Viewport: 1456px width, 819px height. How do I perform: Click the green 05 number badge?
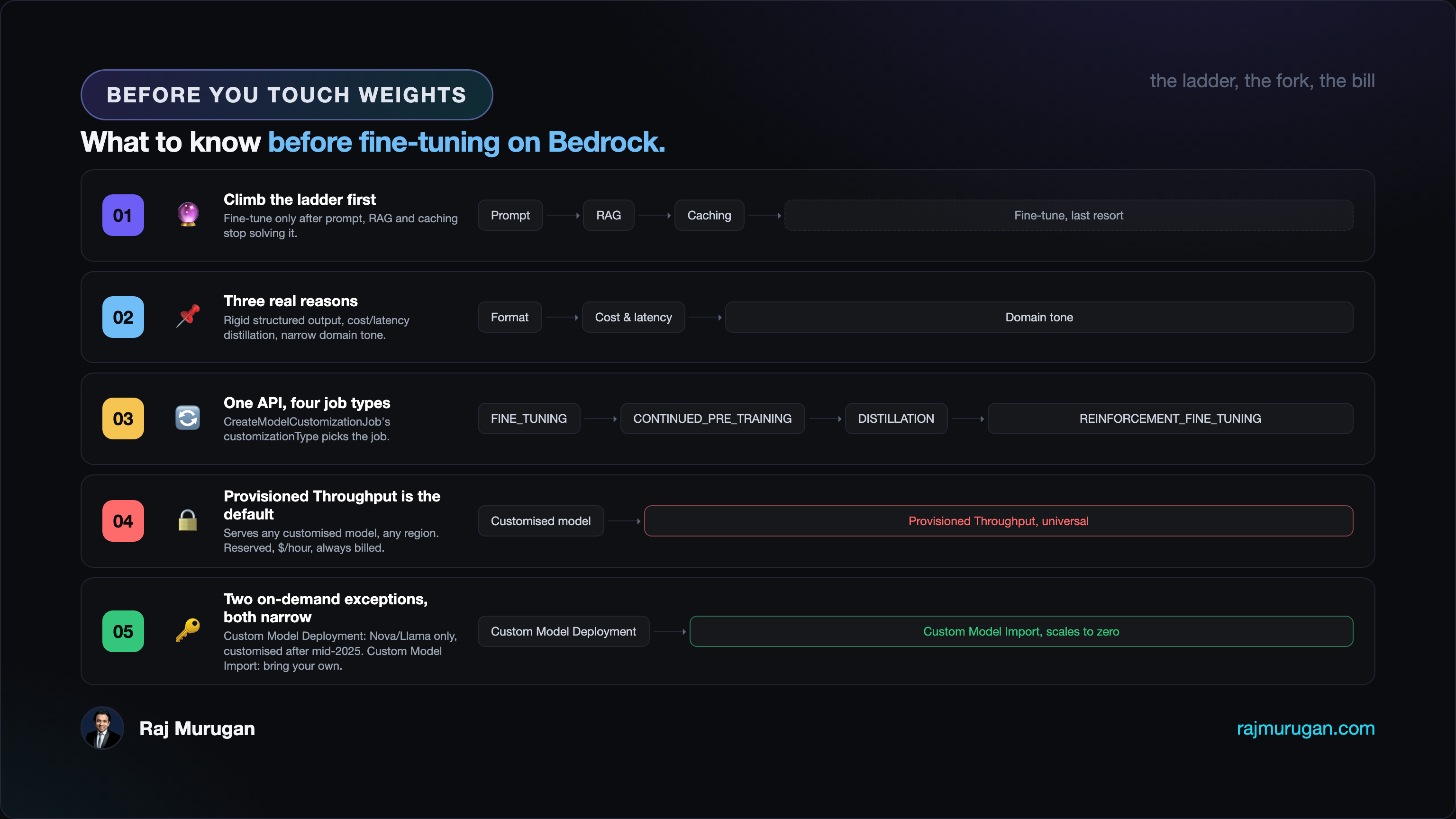coord(123,631)
